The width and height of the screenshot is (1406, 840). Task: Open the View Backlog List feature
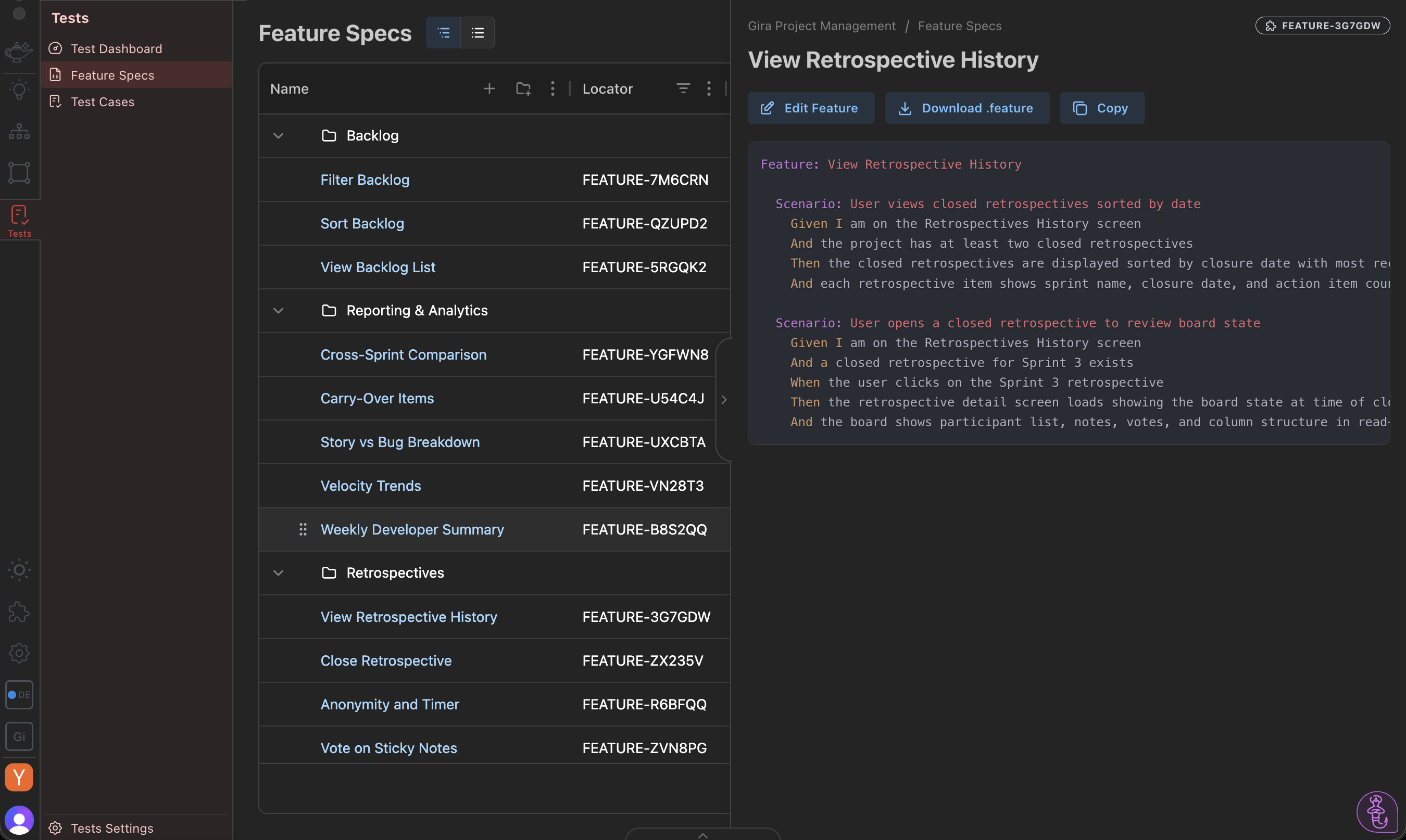(378, 266)
